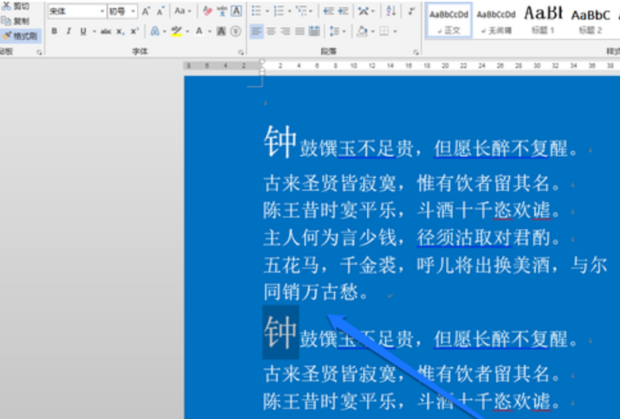Open the clipboard pane dialog launcher
The width and height of the screenshot is (620, 419).
point(39,52)
